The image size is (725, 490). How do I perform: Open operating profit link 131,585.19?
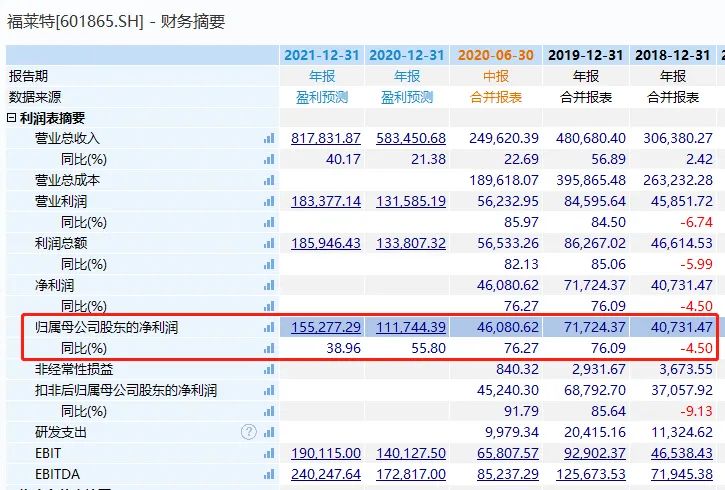411,202
